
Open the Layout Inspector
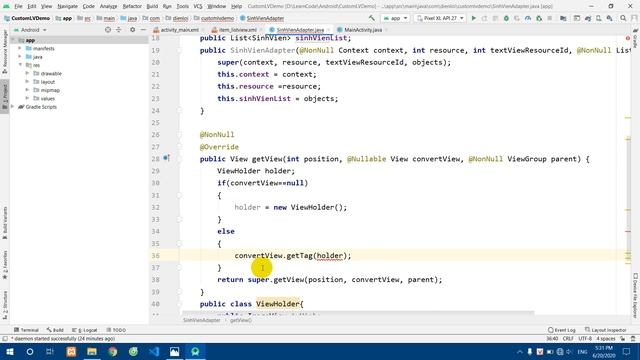point(605,330)
